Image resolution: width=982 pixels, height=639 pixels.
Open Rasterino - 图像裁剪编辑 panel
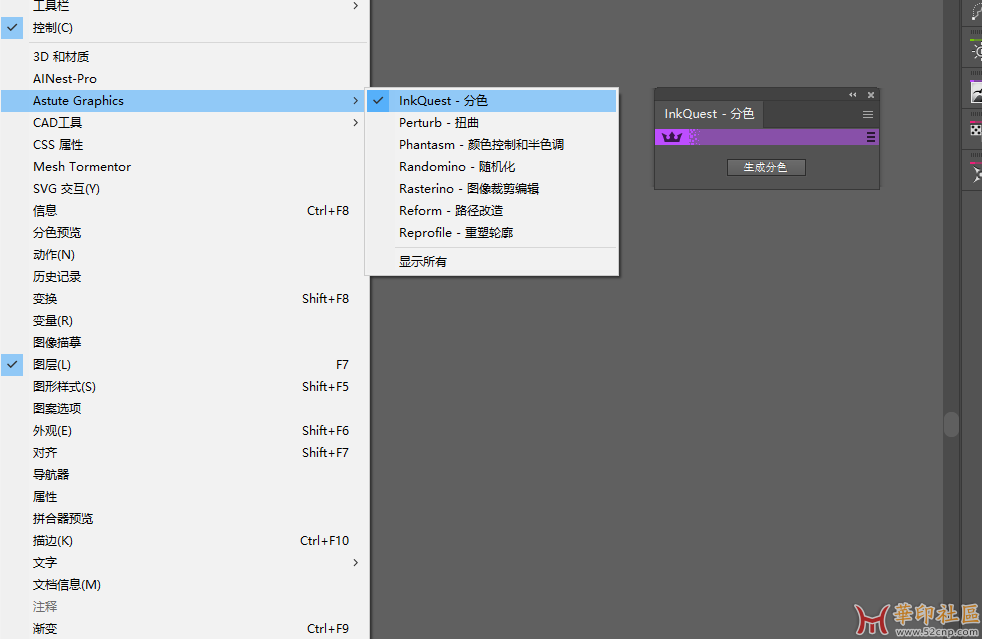[492, 189]
